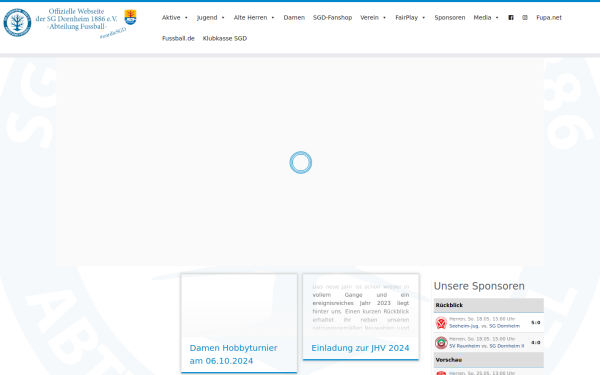This screenshot has width=600, height=375.
Task: Click the Vorschau section header
Action: coord(489,360)
